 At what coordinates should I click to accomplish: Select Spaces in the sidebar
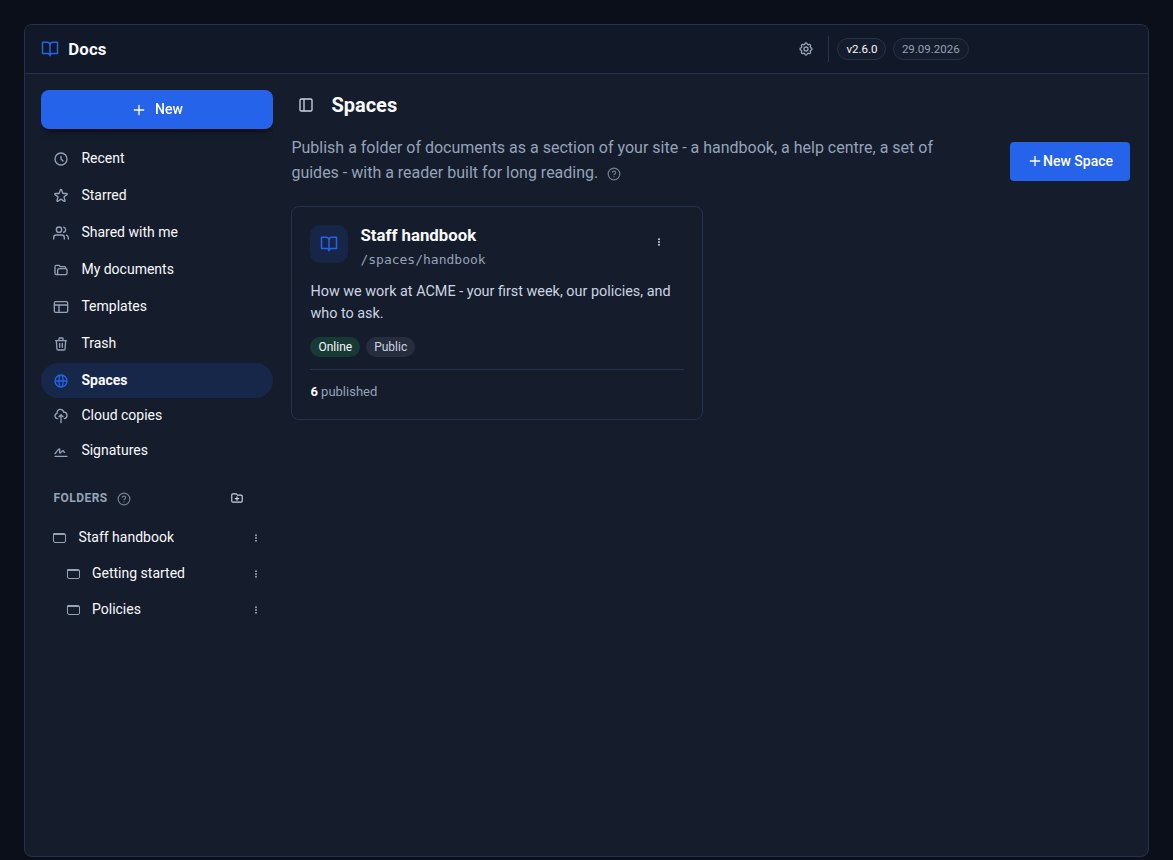[x=157, y=381]
